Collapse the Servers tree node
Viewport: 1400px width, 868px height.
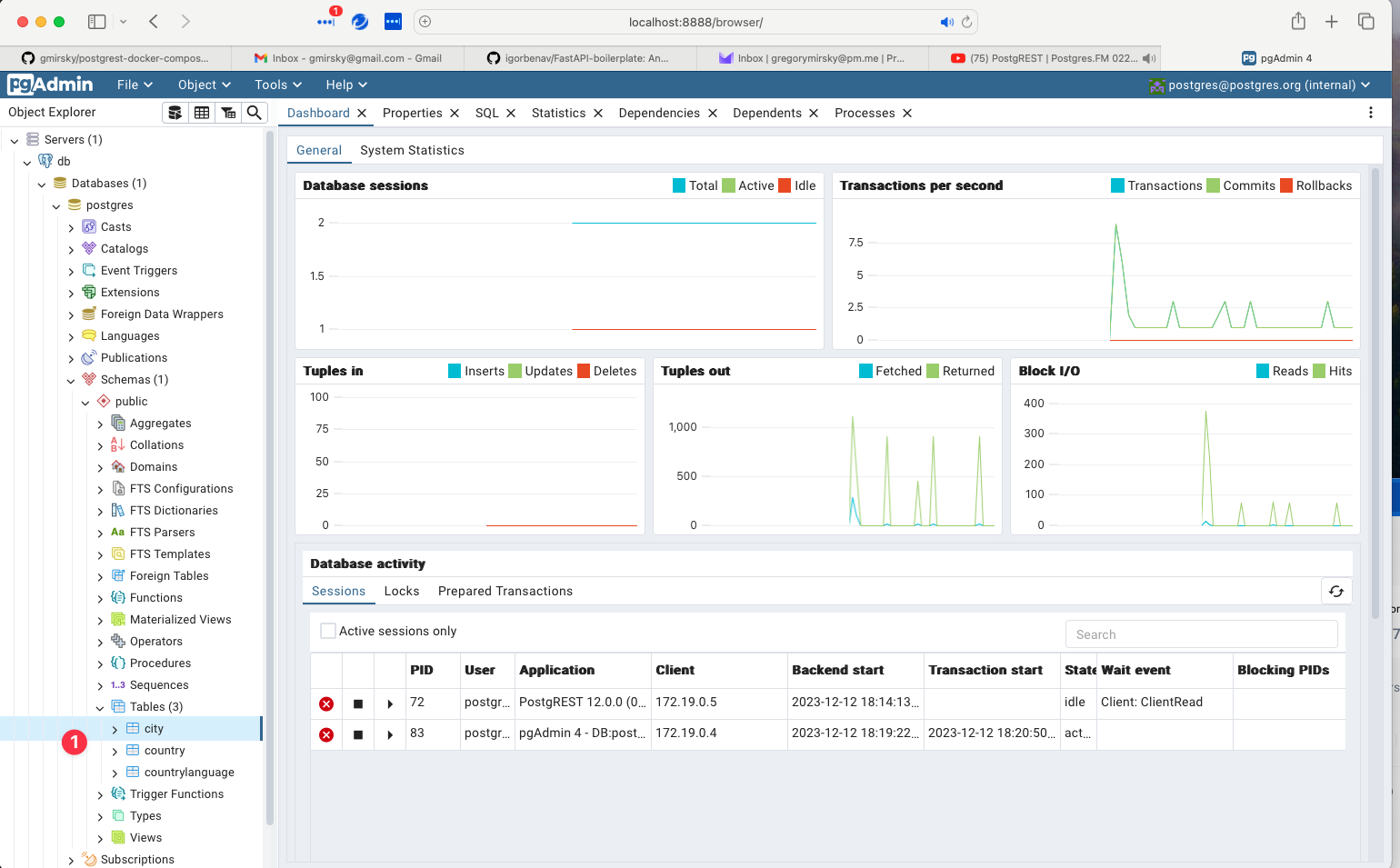15,140
